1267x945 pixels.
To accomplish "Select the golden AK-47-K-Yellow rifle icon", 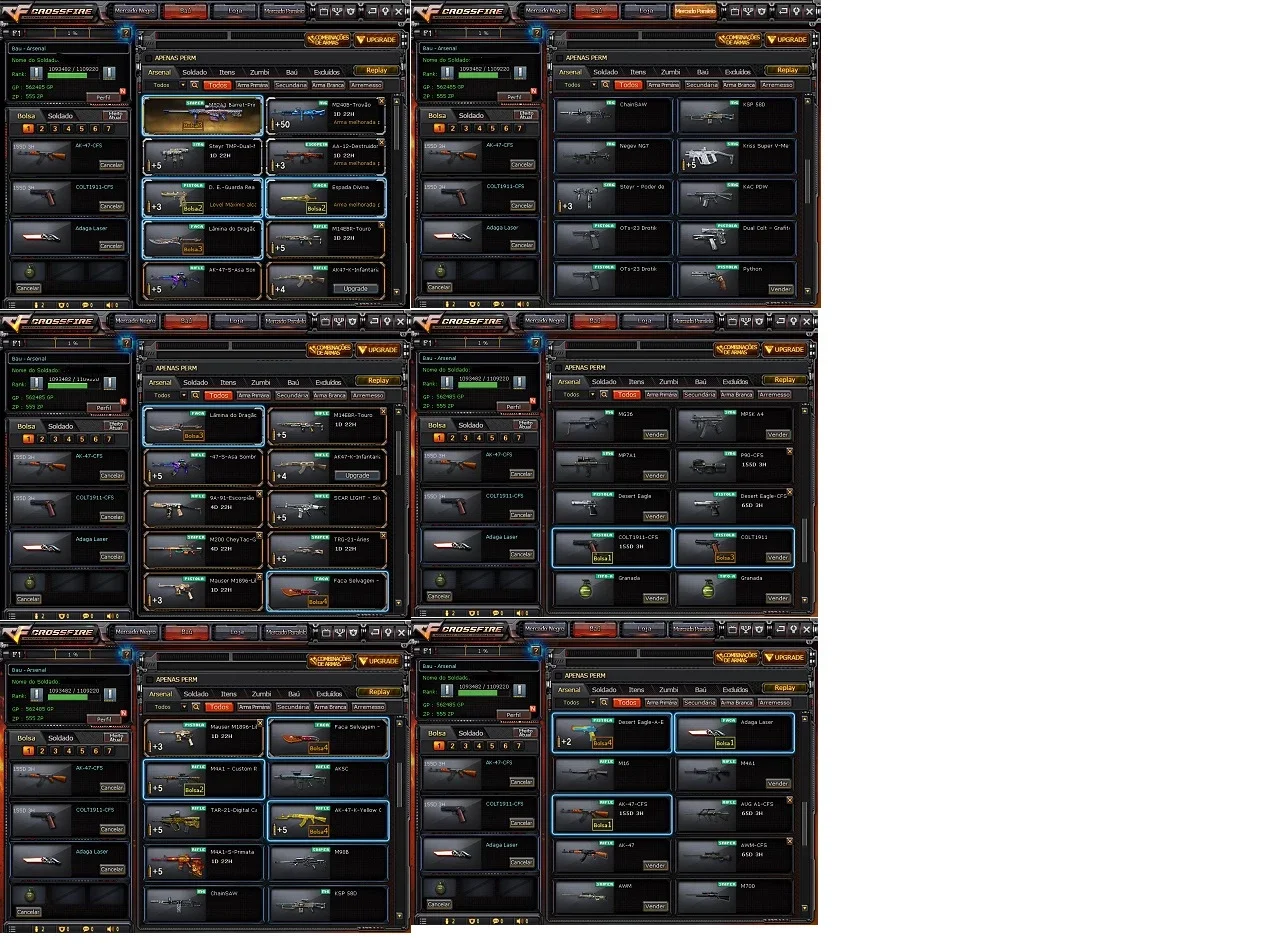I will tap(300, 820).
